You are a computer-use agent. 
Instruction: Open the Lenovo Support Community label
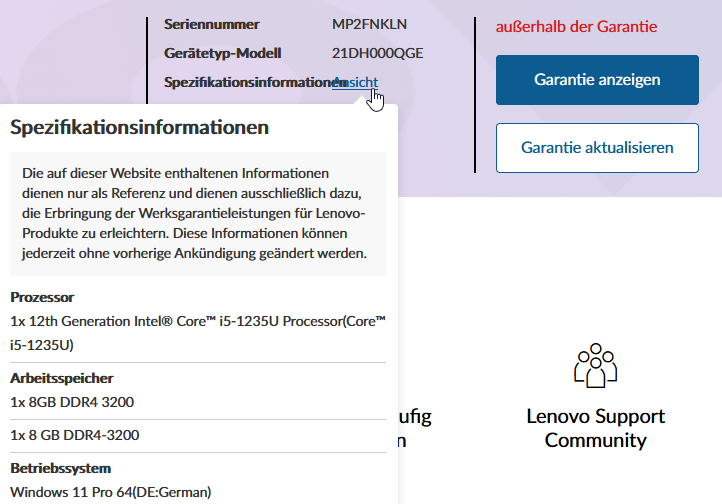(595, 429)
